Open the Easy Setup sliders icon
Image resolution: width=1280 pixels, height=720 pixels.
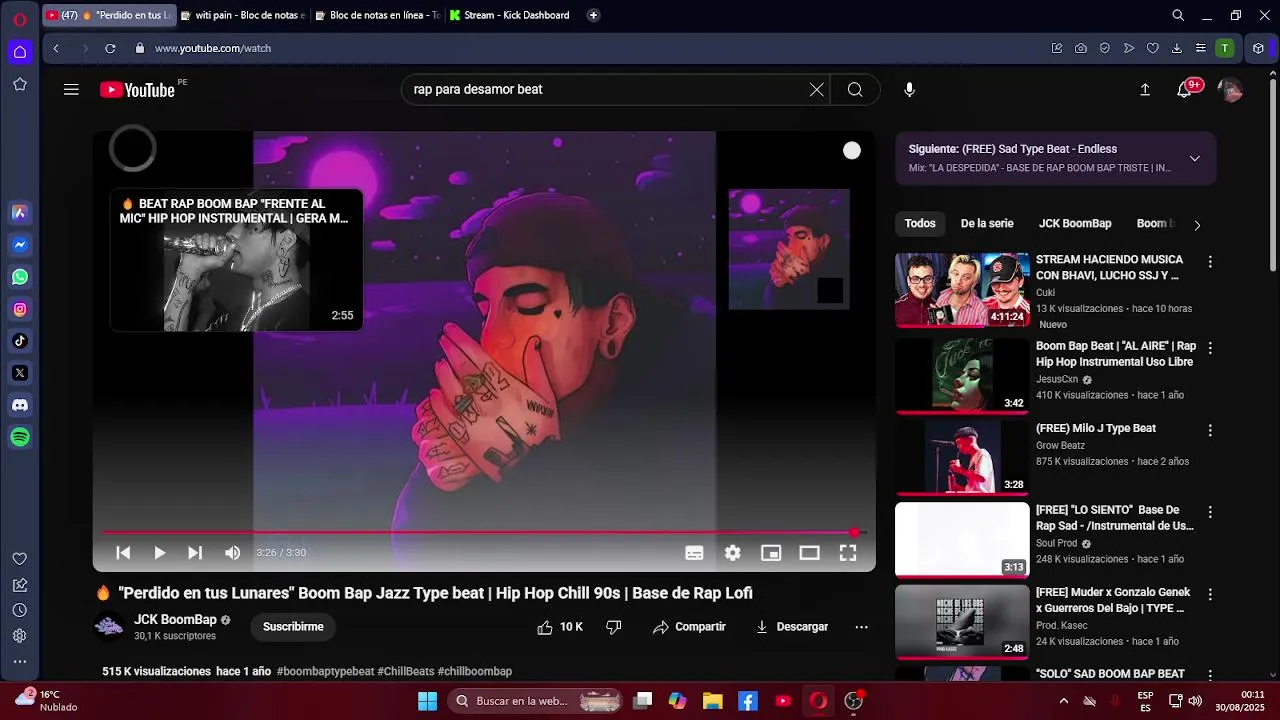tap(1200, 48)
